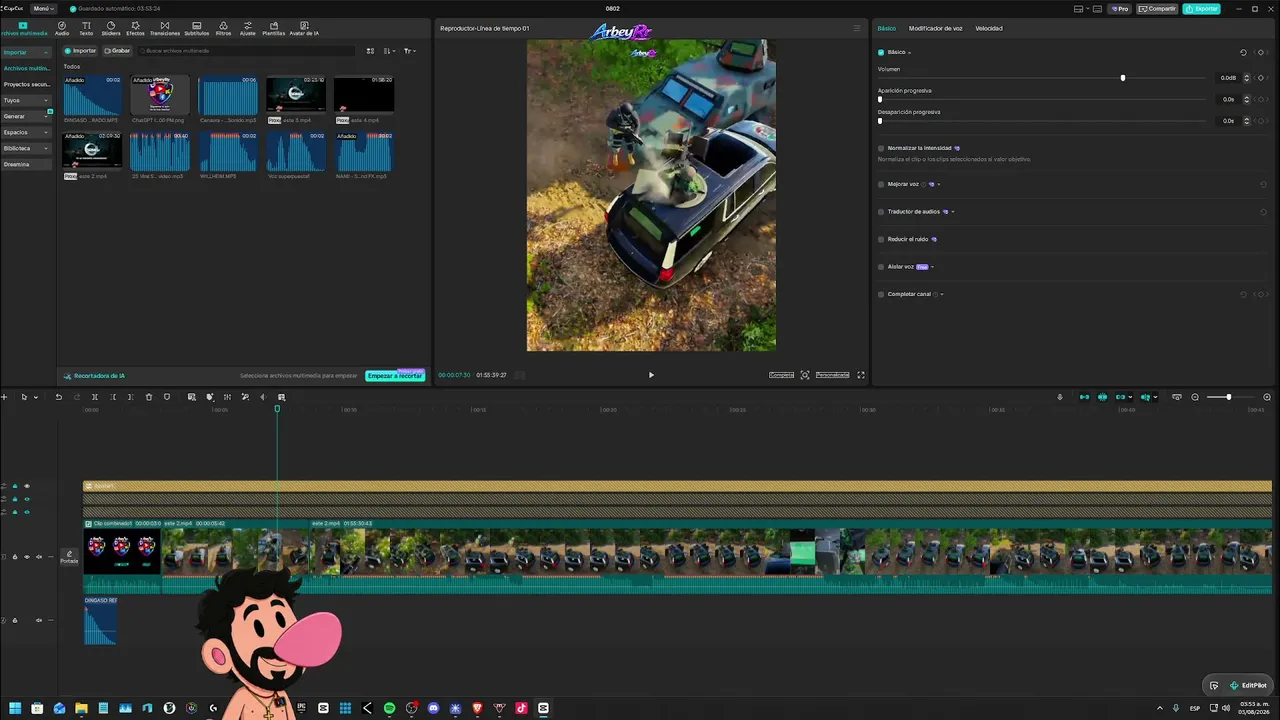Open the media sort order dropdown
This screenshot has height=720, width=1280.
click(x=390, y=51)
